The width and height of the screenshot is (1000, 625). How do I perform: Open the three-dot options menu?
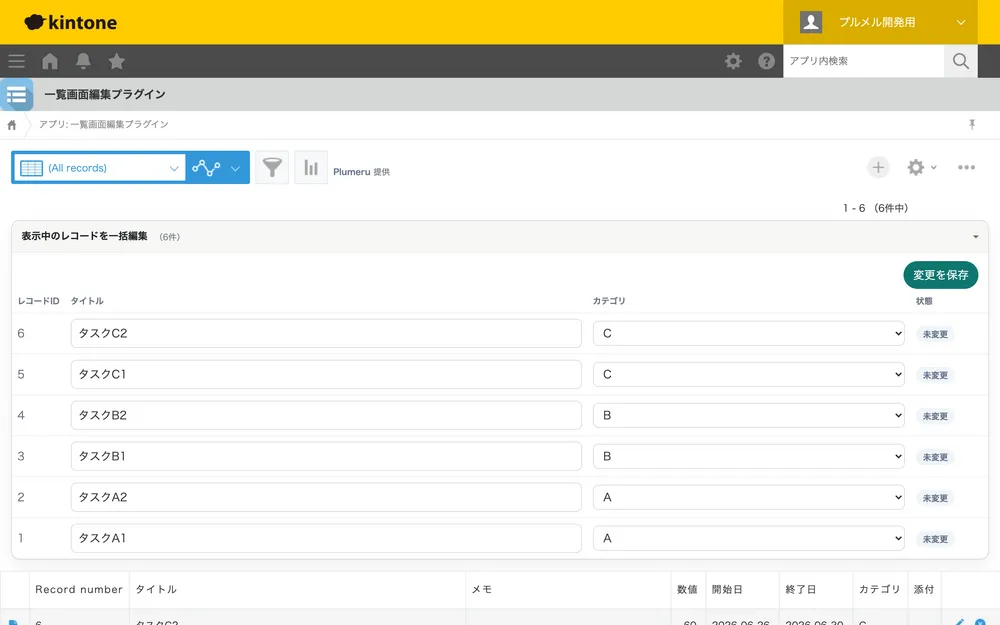tap(966, 168)
